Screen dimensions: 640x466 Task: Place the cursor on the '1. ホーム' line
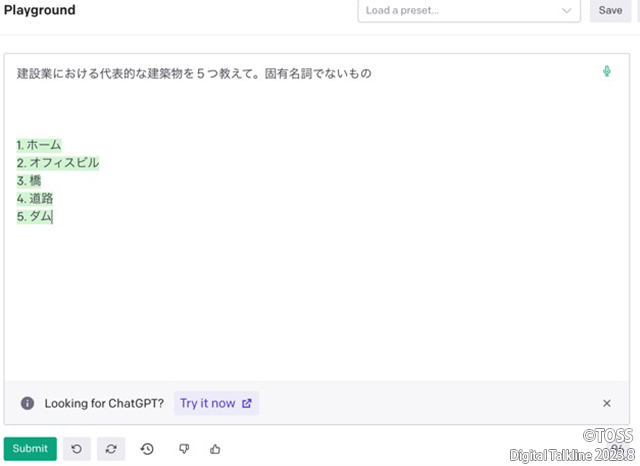click(x=39, y=145)
